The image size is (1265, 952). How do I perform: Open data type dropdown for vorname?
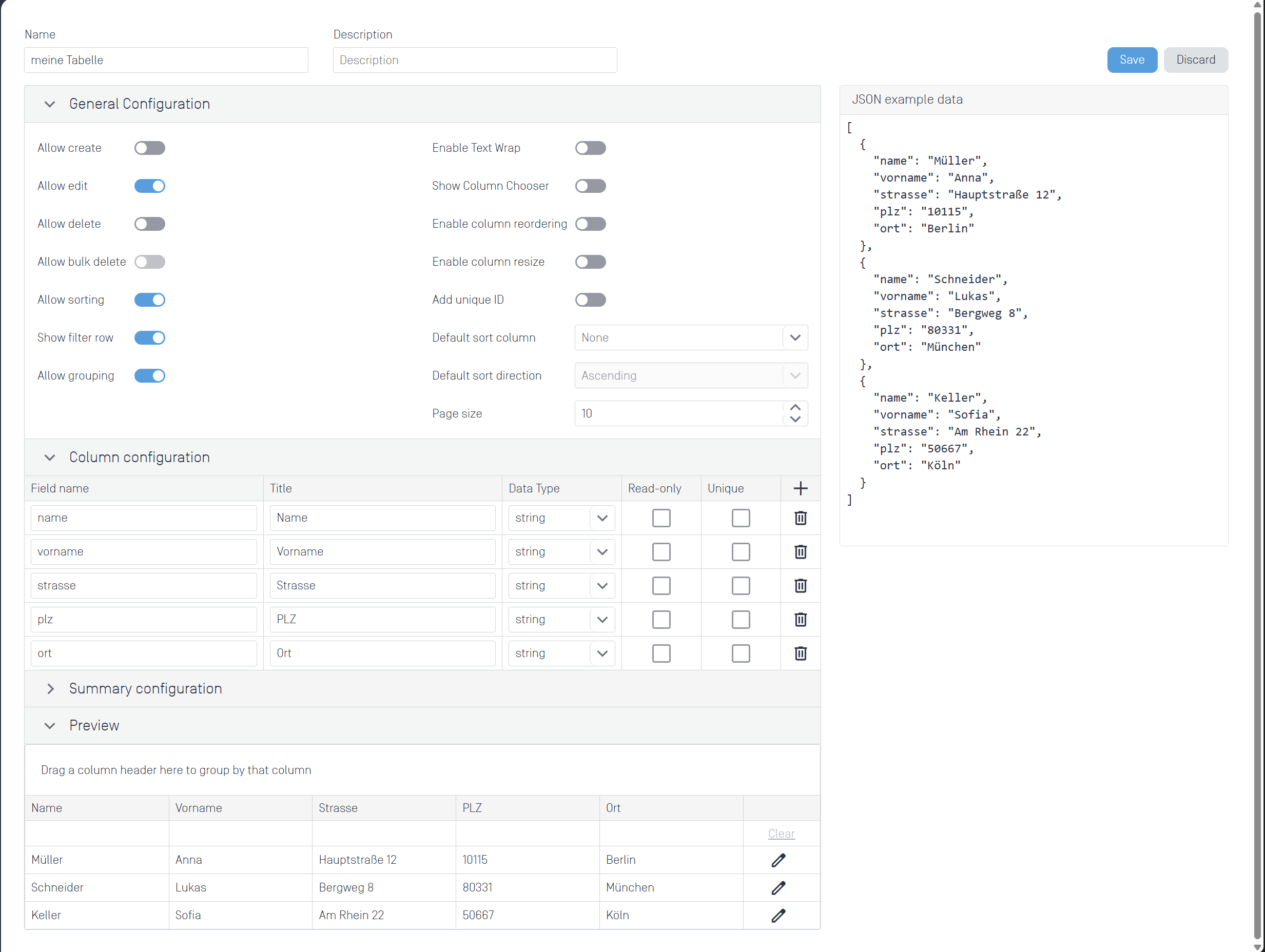point(601,551)
